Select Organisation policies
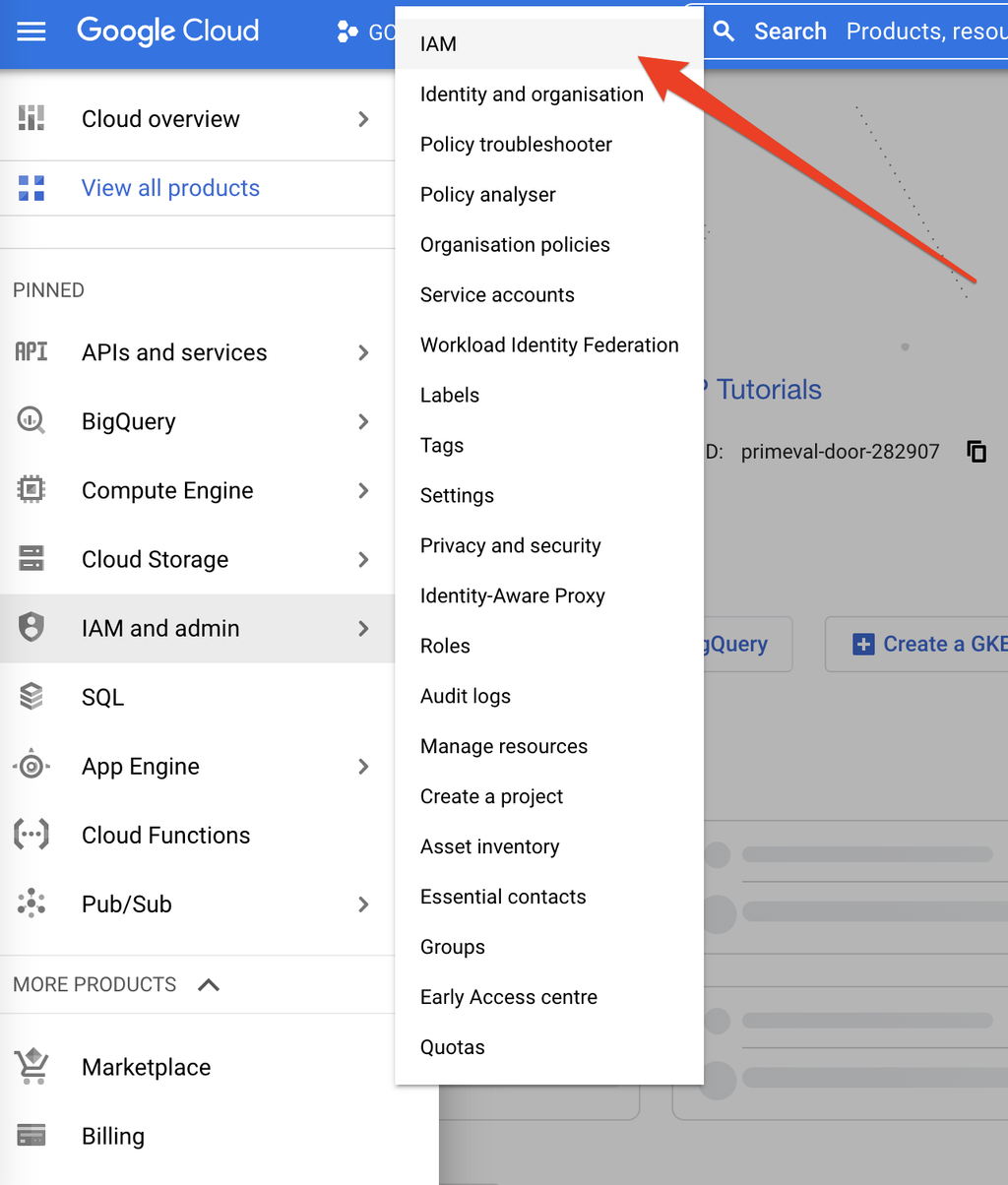 [549, 245]
